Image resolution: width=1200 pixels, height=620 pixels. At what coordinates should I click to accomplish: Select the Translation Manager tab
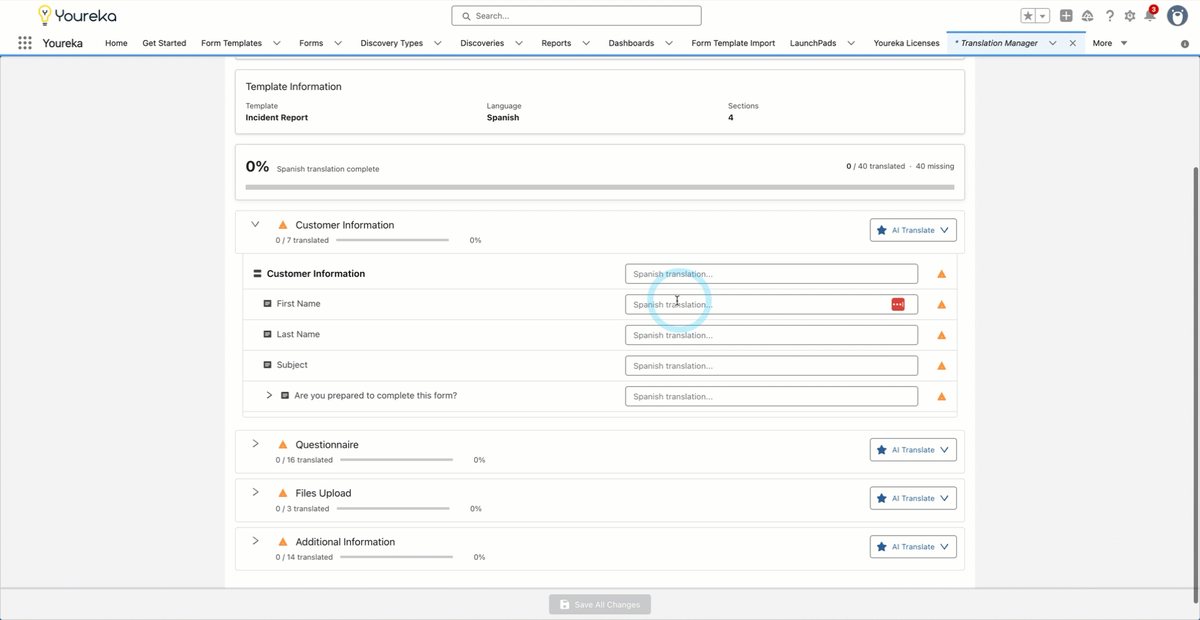pos(996,43)
